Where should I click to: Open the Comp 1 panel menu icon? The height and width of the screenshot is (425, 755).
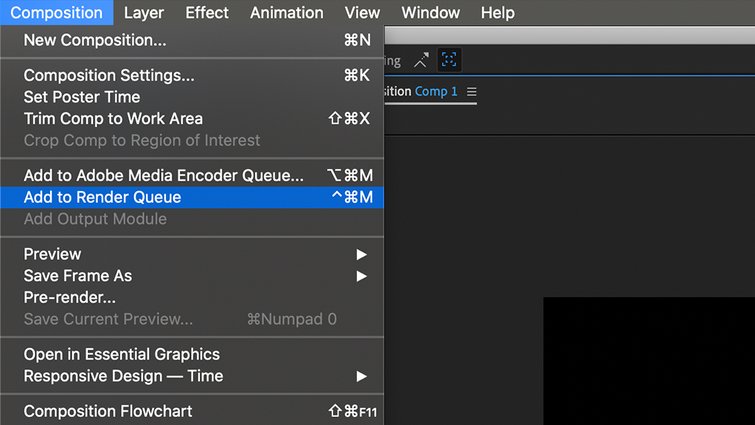471,91
